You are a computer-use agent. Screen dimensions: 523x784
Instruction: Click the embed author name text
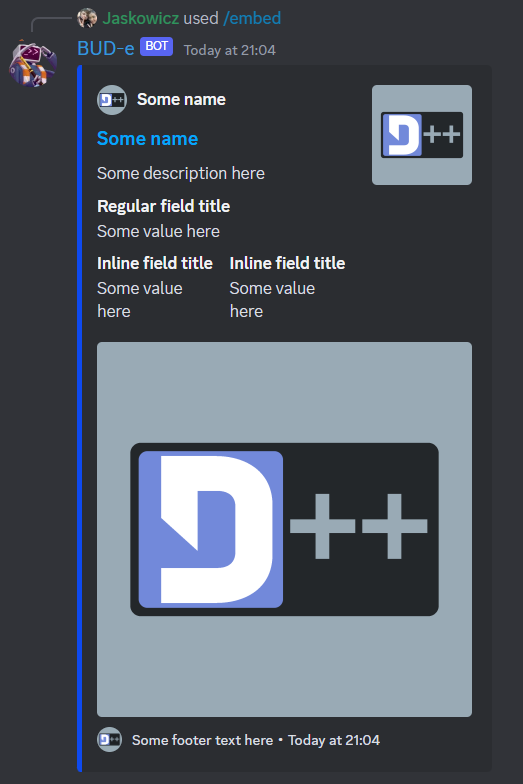point(181,100)
